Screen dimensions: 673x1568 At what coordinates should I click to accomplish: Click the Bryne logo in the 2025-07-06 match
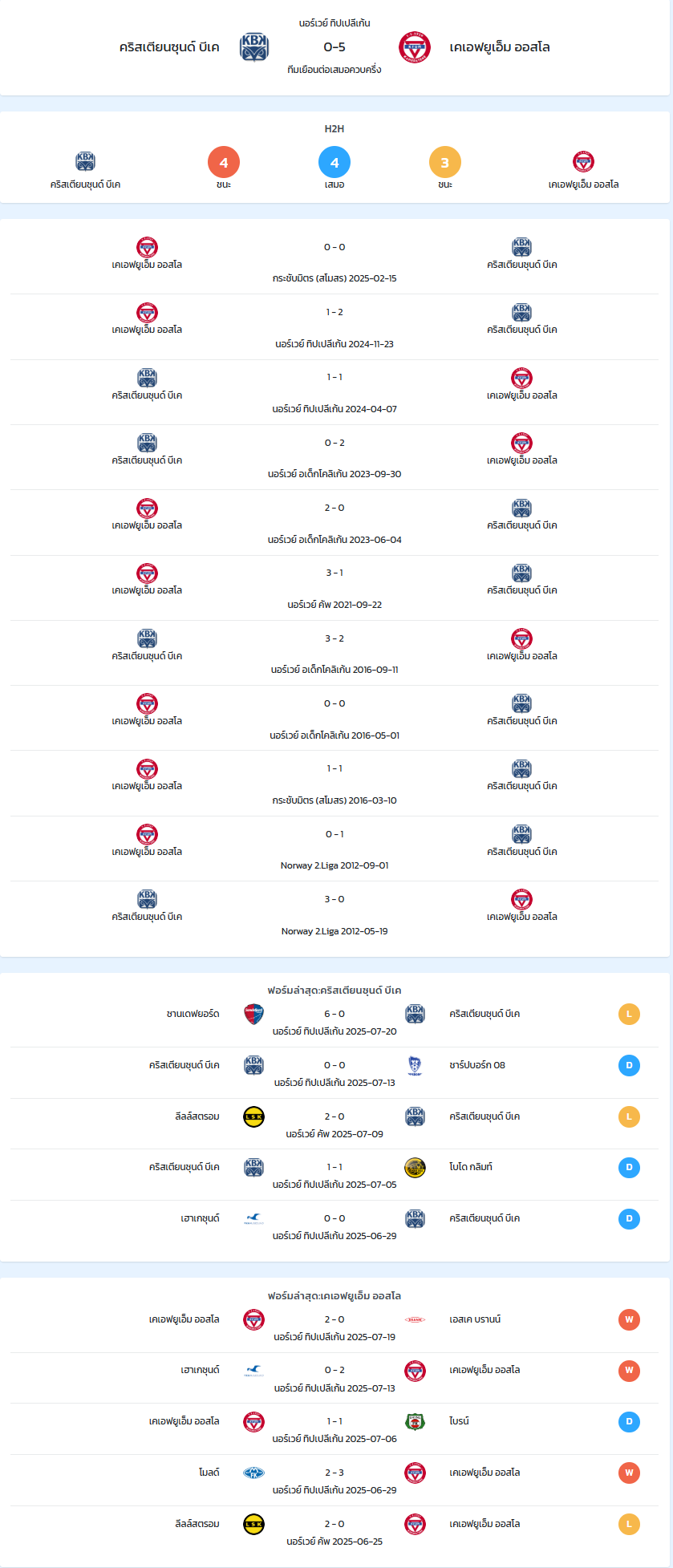click(x=415, y=1421)
